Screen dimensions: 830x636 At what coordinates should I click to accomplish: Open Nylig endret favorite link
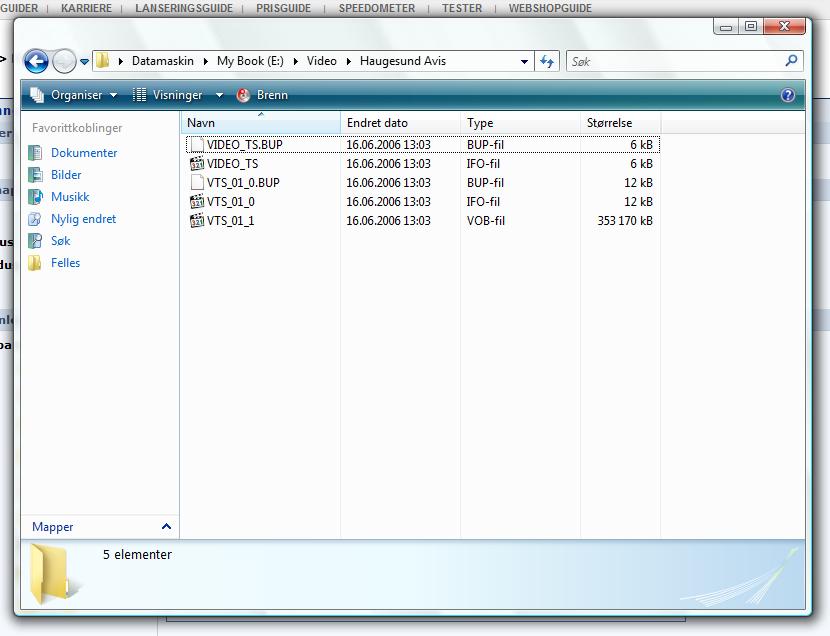click(83, 219)
